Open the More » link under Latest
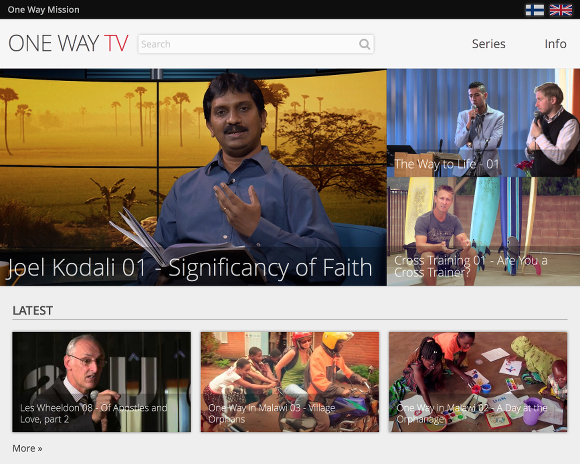 click(x=27, y=448)
